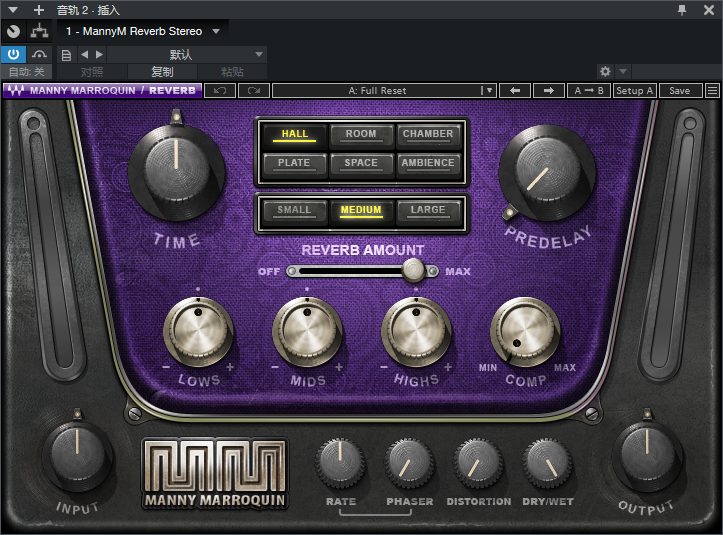Click the 自动: 关 automation button
Image resolution: width=723 pixels, height=535 pixels.
pyautogui.click(x=26, y=72)
